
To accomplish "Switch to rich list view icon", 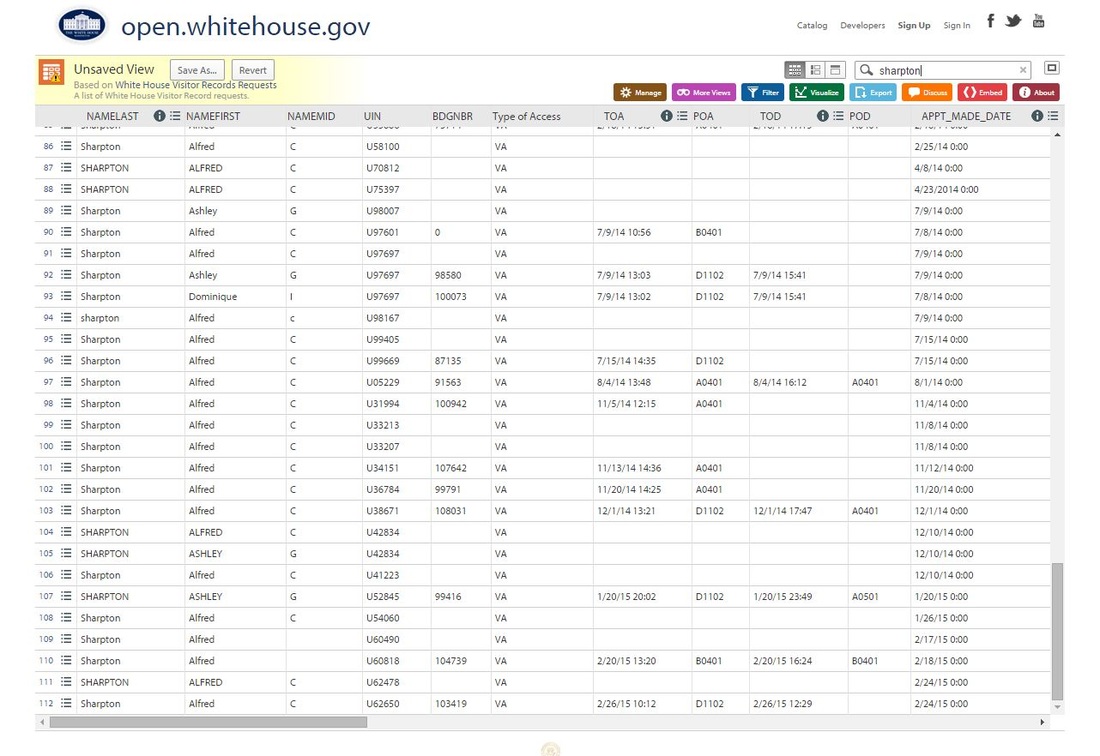I will click(815, 69).
